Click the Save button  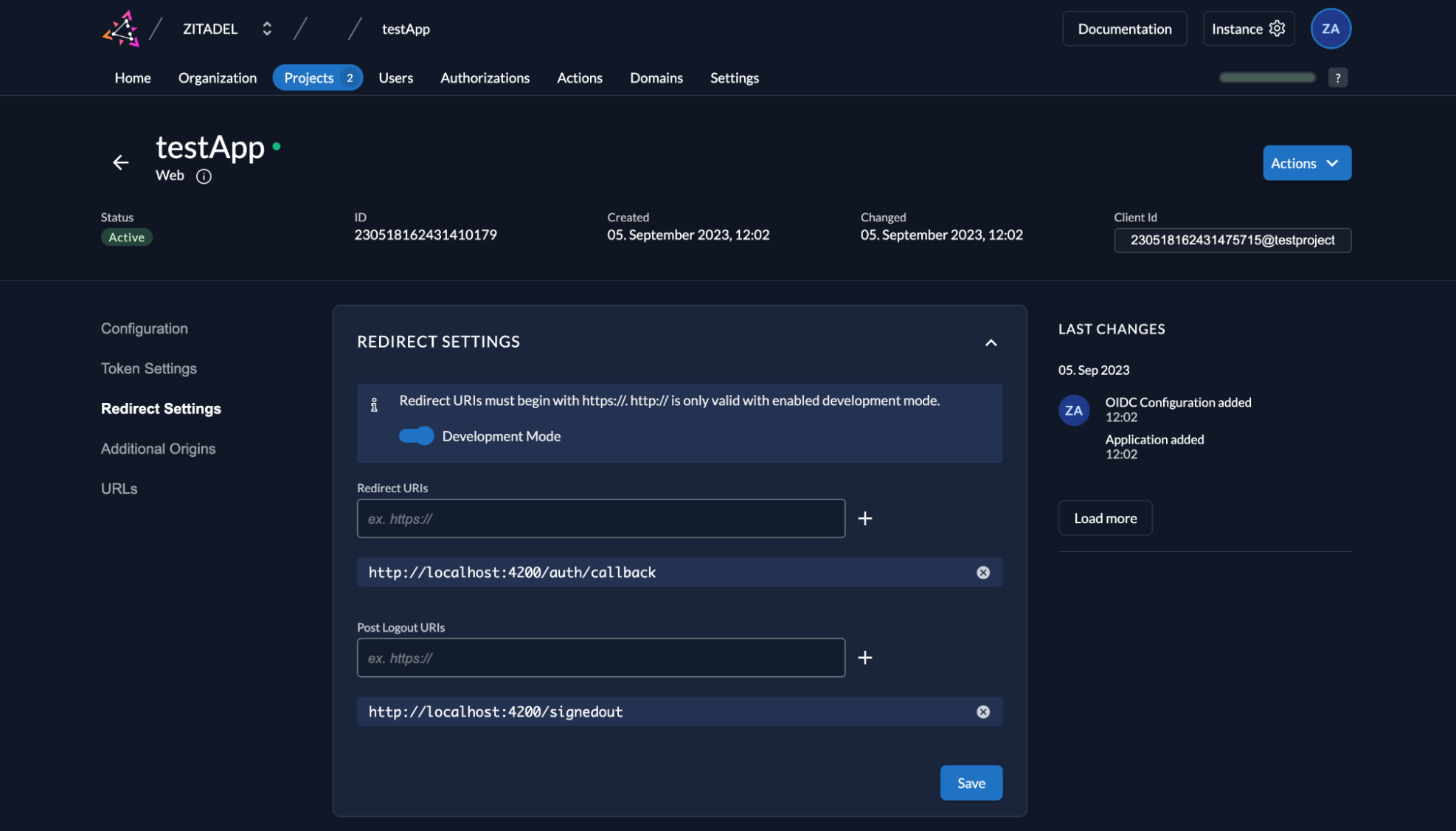tap(970, 782)
